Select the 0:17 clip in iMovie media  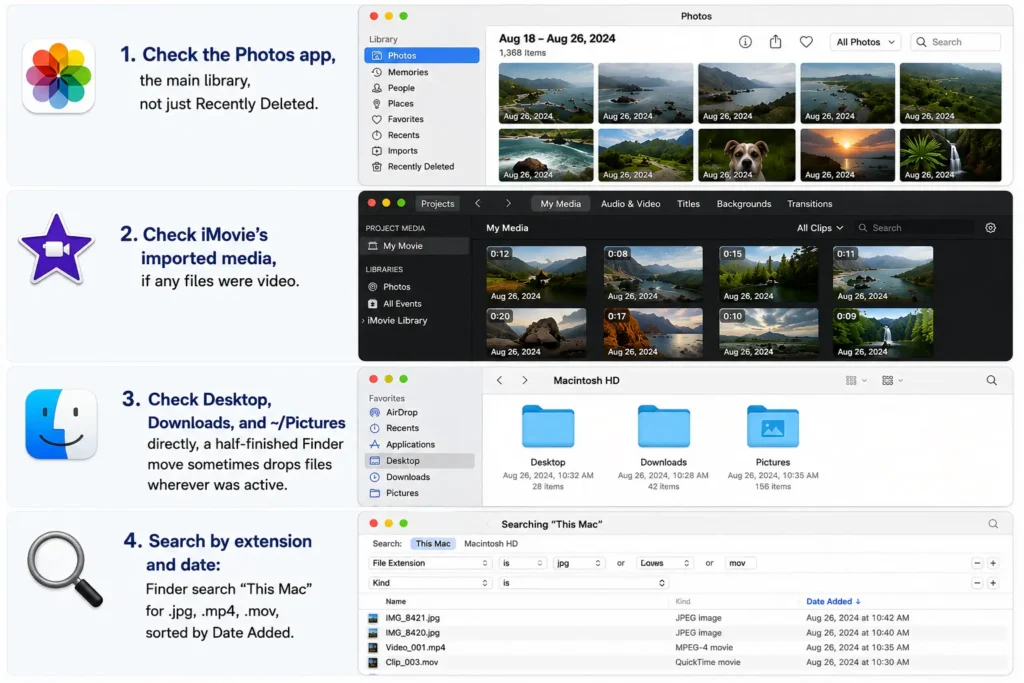tap(652, 333)
